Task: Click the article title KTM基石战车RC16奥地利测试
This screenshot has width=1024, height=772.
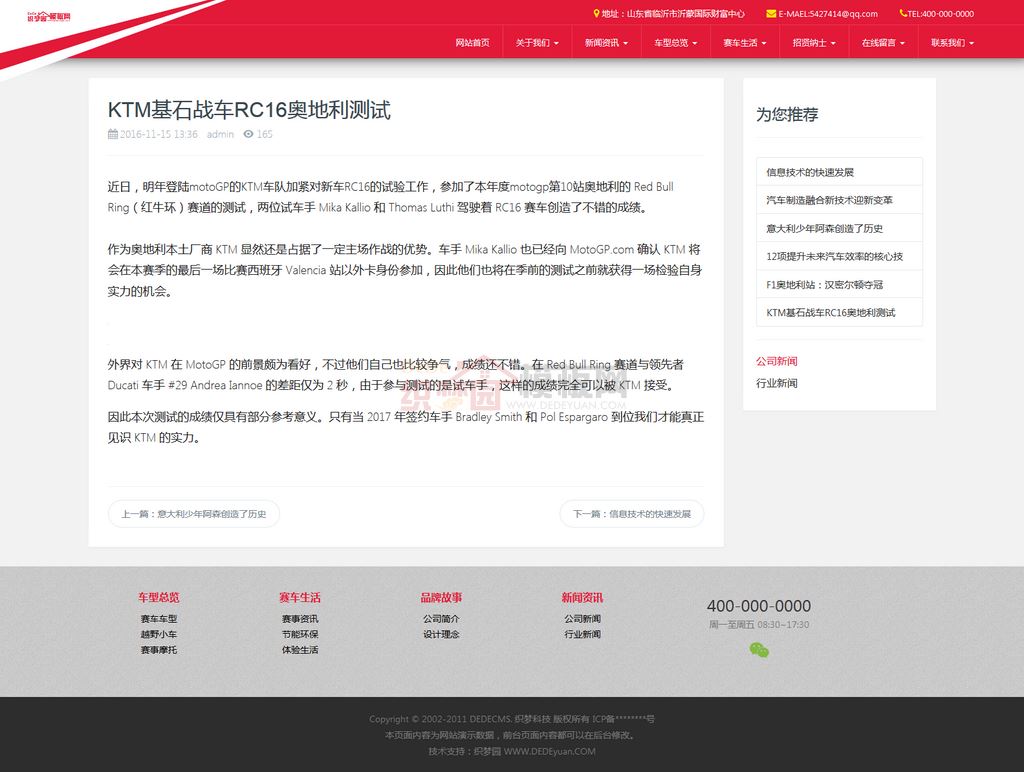Action: (x=249, y=110)
